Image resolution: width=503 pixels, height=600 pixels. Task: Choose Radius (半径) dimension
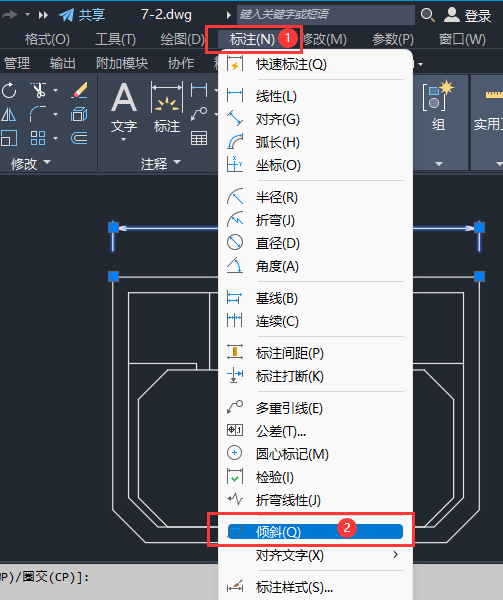315,197
